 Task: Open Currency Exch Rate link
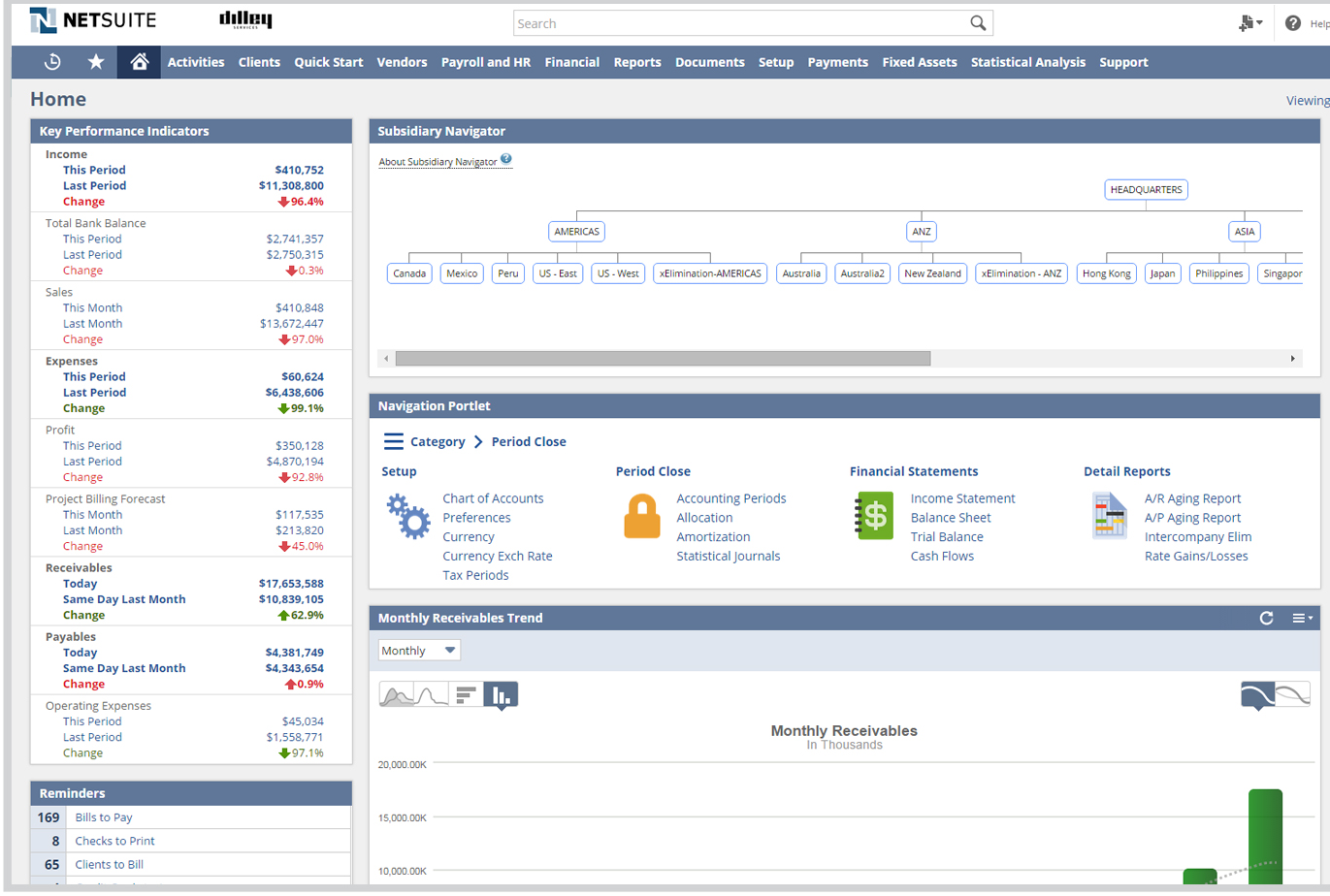pos(498,556)
